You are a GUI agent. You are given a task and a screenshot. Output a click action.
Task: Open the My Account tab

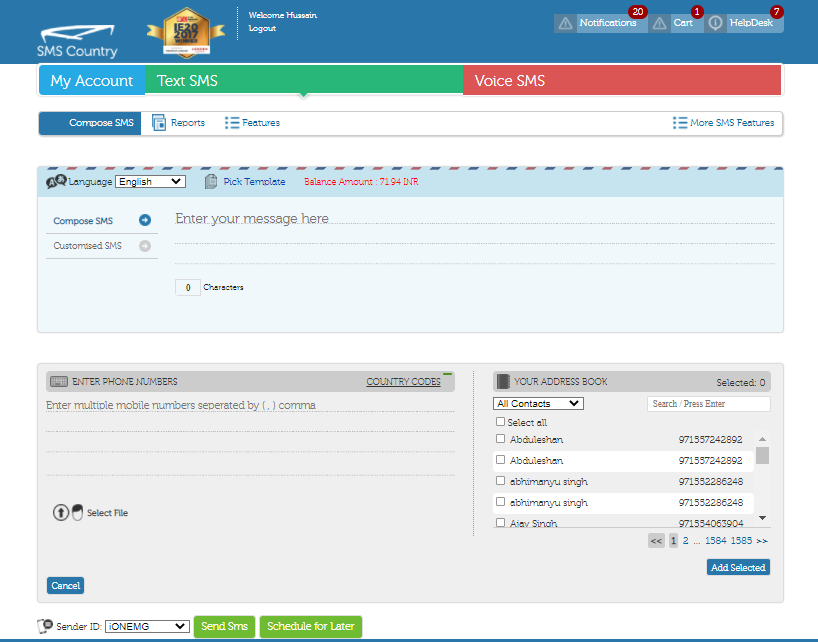92,81
